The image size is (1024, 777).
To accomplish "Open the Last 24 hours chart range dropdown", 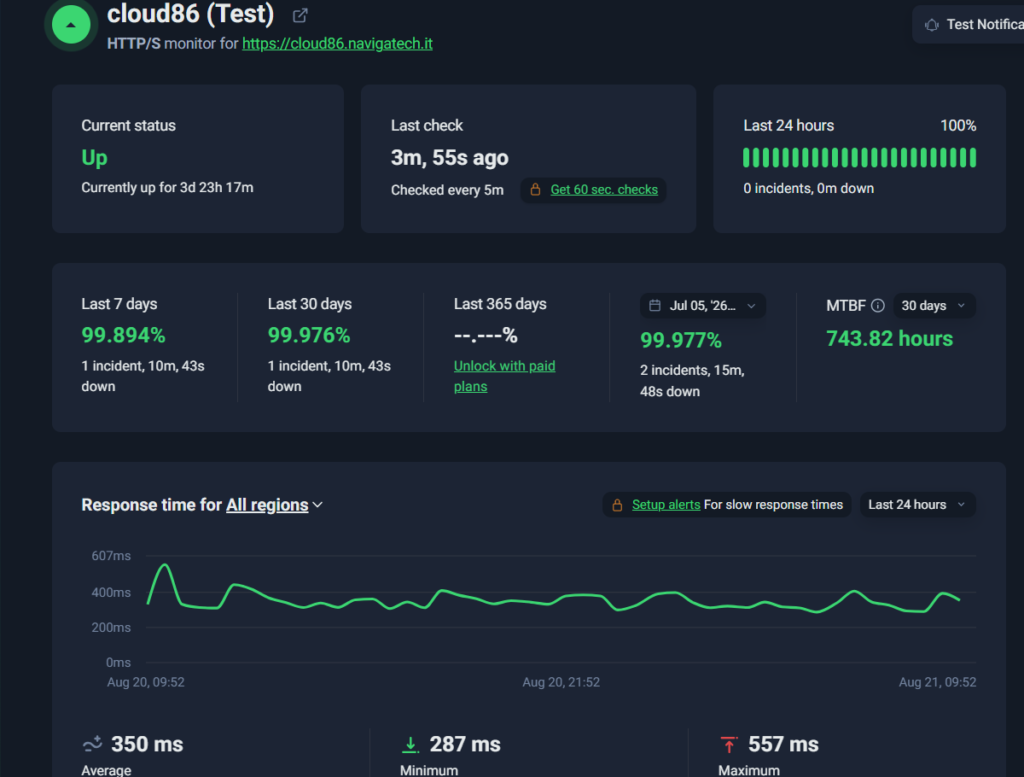I will 918,505.
